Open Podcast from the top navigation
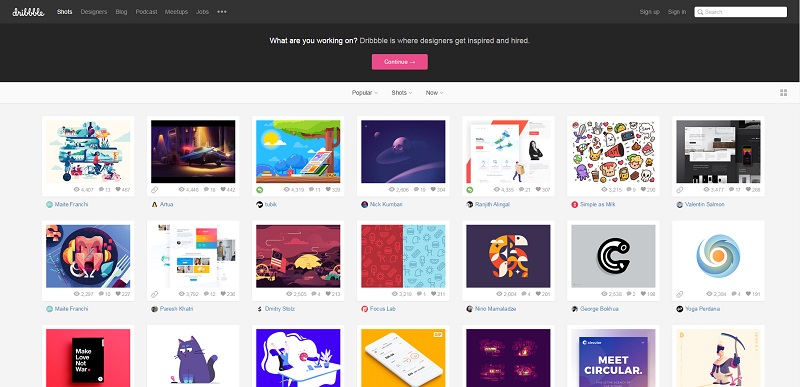The height and width of the screenshot is (387, 800). pyautogui.click(x=146, y=12)
